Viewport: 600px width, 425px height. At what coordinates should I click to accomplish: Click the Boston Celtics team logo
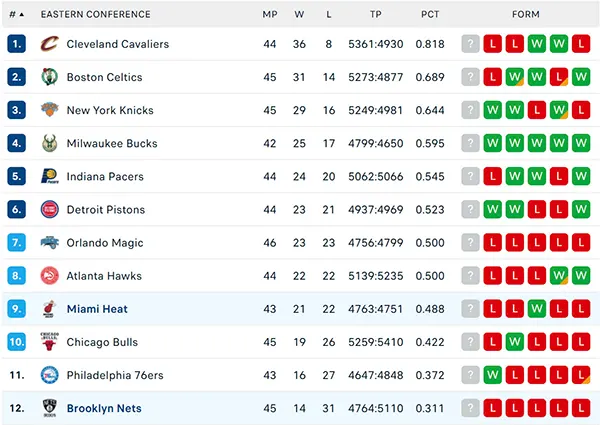[50, 77]
